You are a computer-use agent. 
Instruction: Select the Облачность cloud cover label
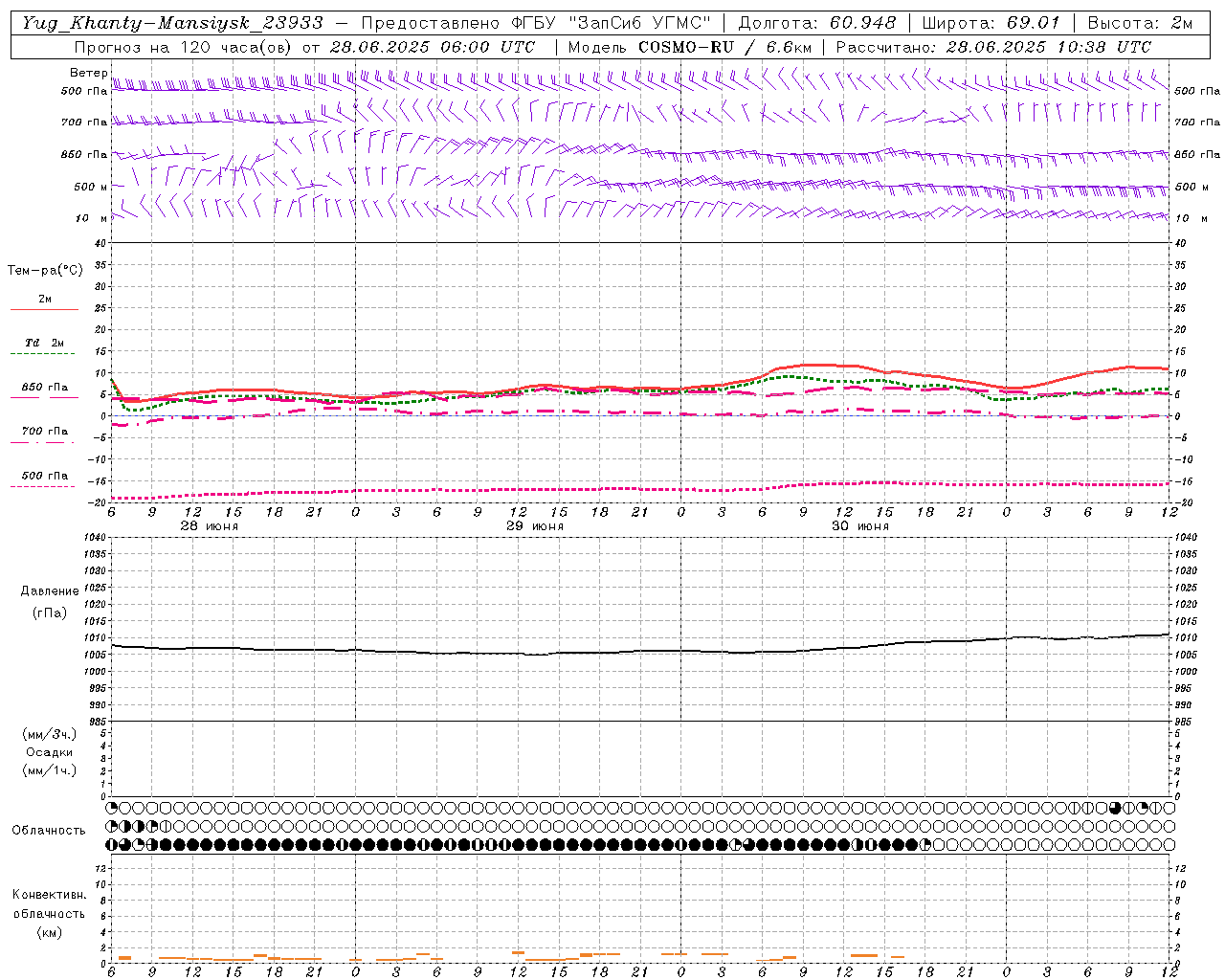pyautogui.click(x=49, y=830)
